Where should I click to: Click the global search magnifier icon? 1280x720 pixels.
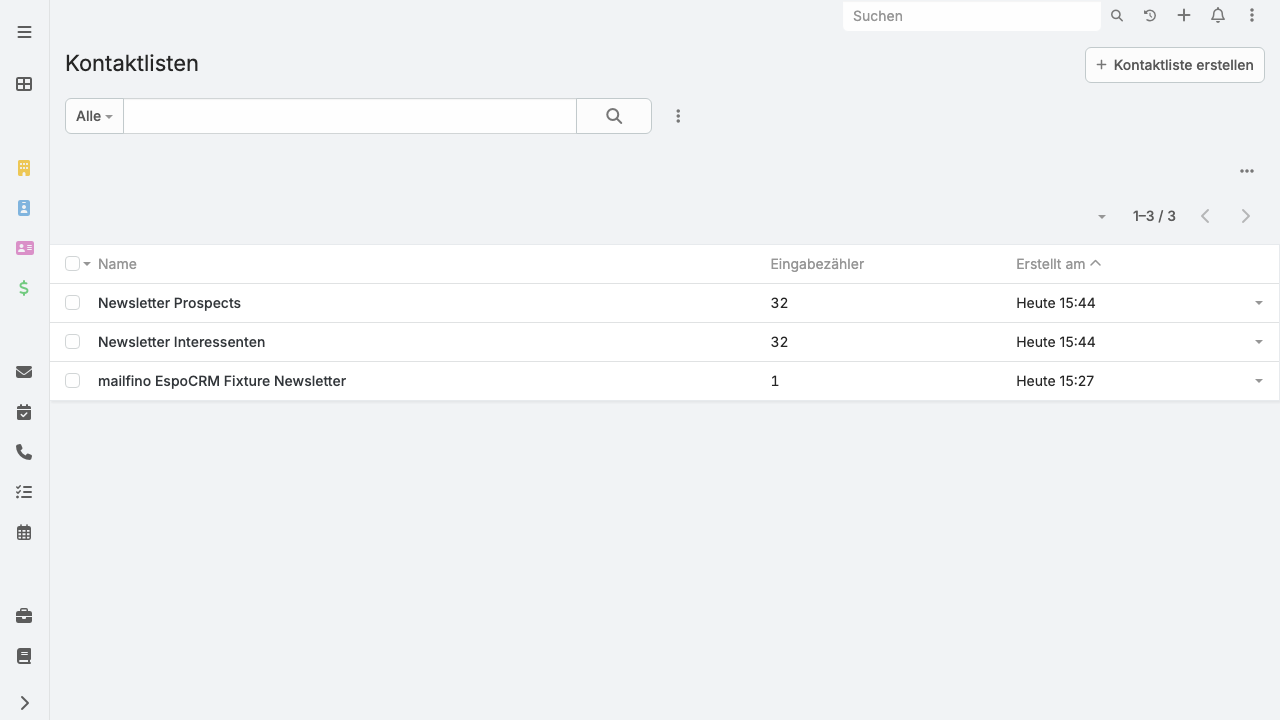1117,16
